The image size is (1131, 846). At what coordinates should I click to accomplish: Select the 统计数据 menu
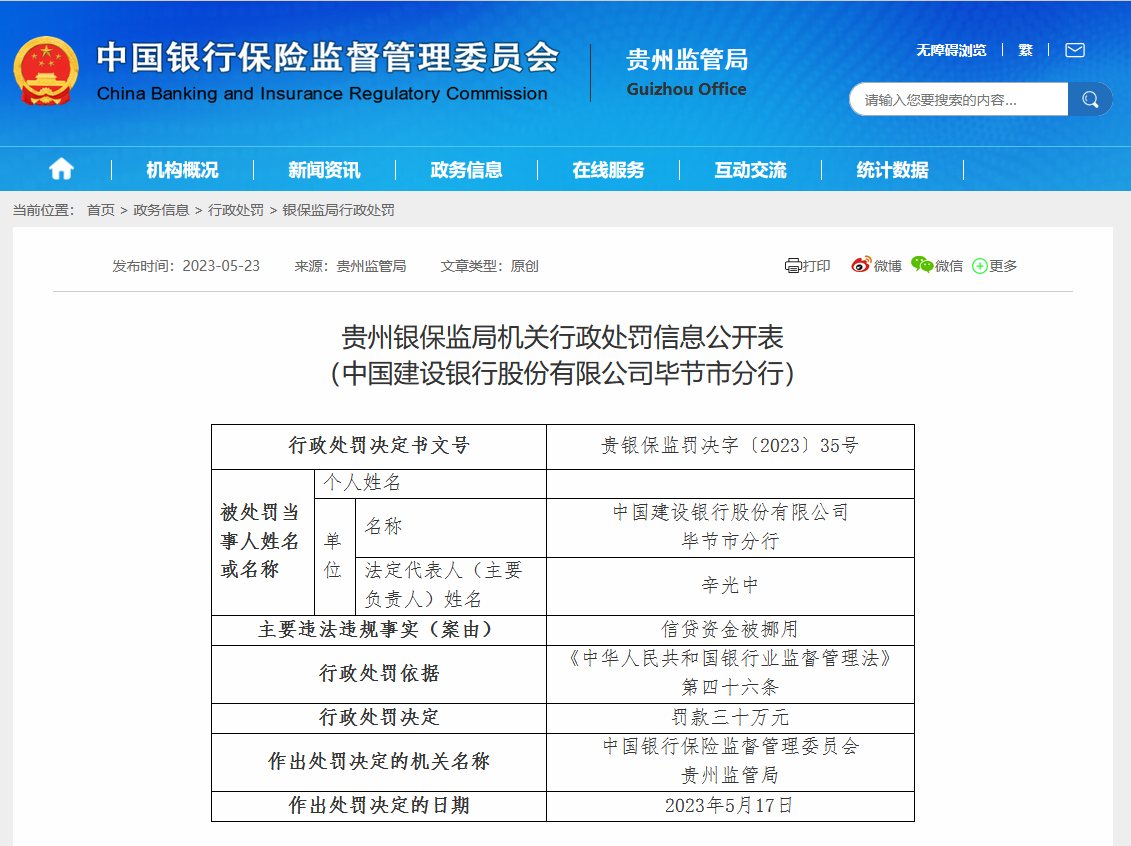892,170
